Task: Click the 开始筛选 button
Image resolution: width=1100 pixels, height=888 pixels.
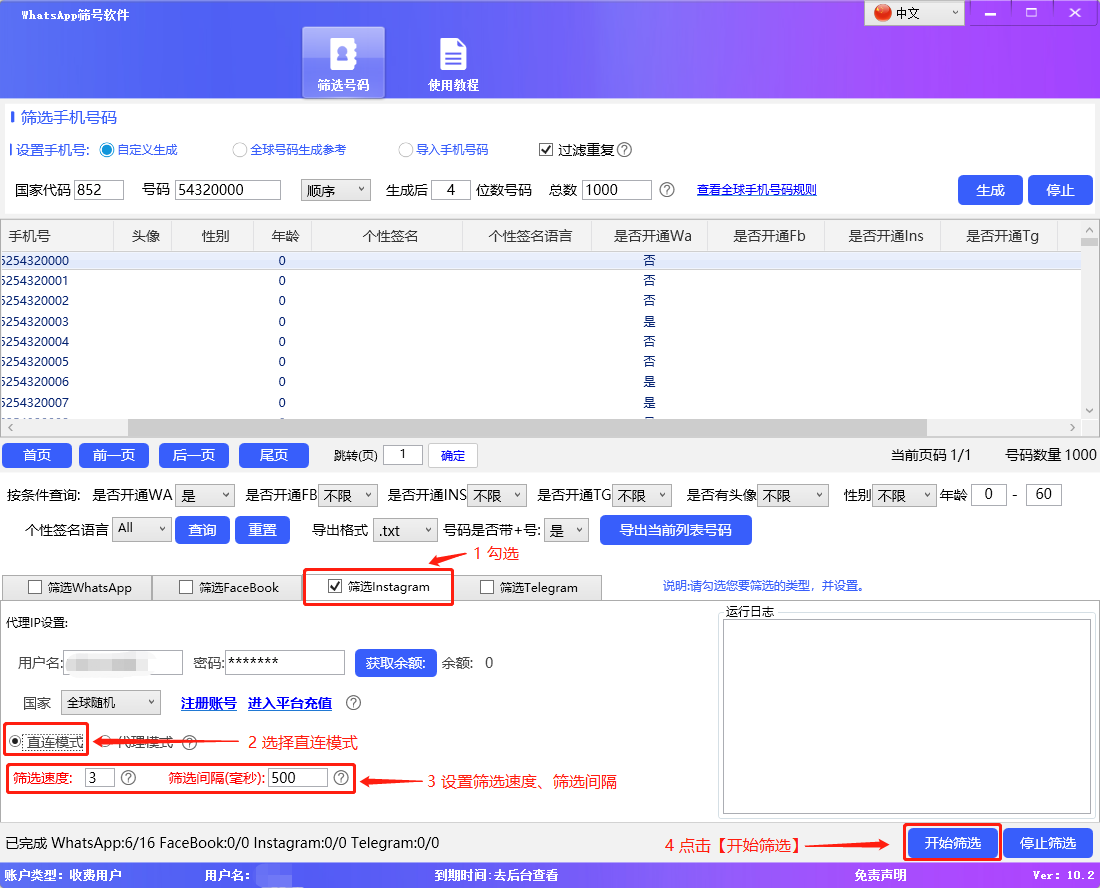Action: [951, 843]
